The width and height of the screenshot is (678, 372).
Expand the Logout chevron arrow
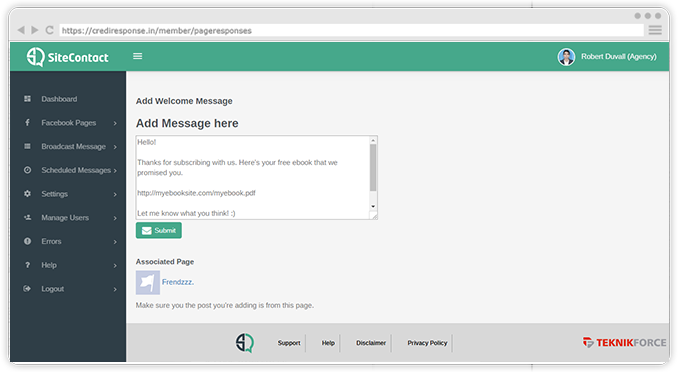click(115, 289)
